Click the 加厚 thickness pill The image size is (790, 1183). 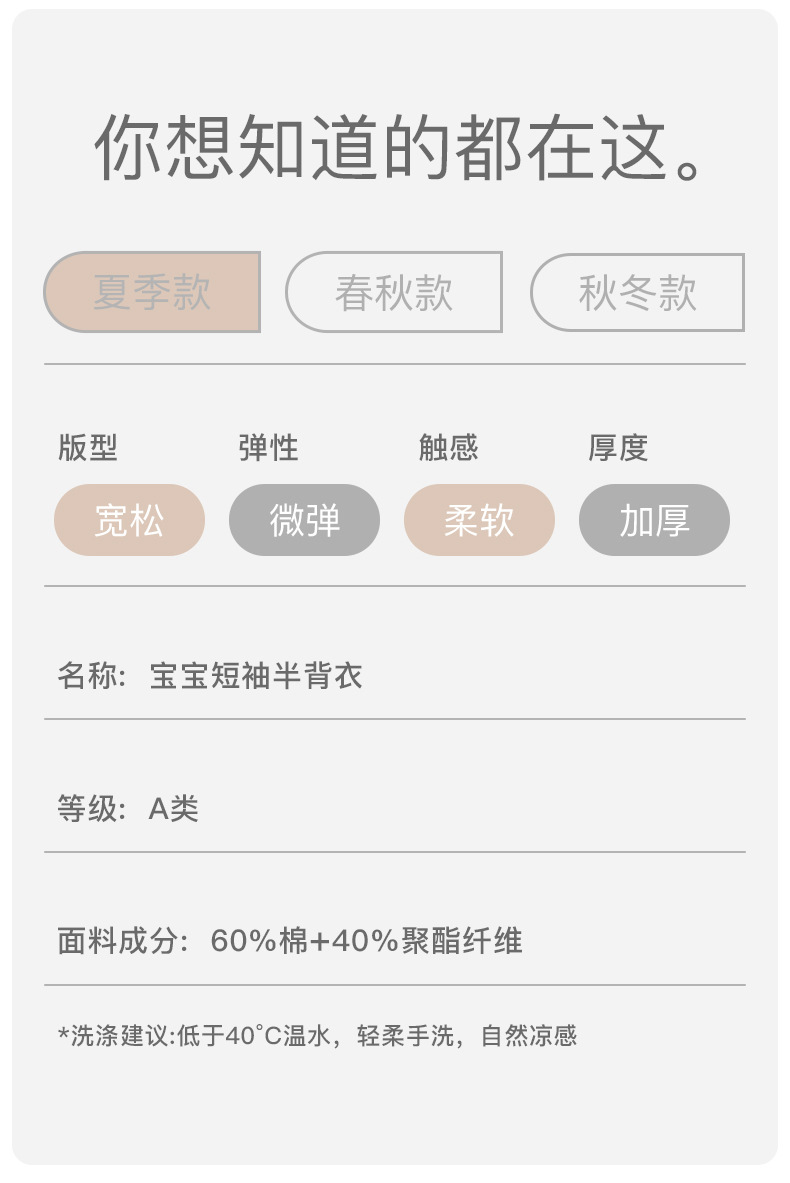point(654,520)
